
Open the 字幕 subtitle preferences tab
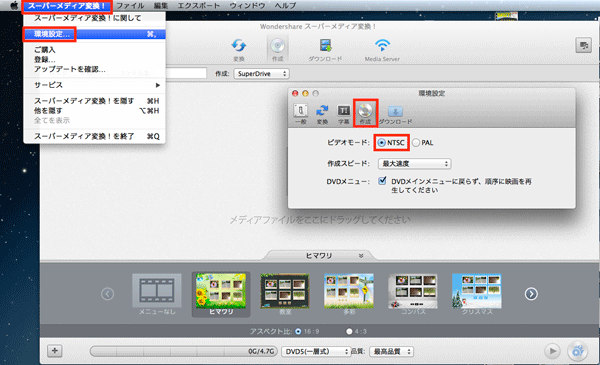point(343,114)
